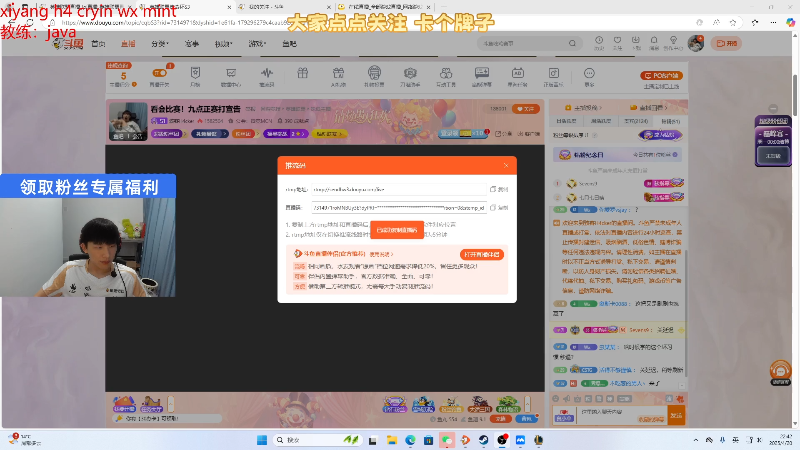The height and width of the screenshot is (450, 800).
Task: Open the double gift box icon
Action: (x=338, y=73)
